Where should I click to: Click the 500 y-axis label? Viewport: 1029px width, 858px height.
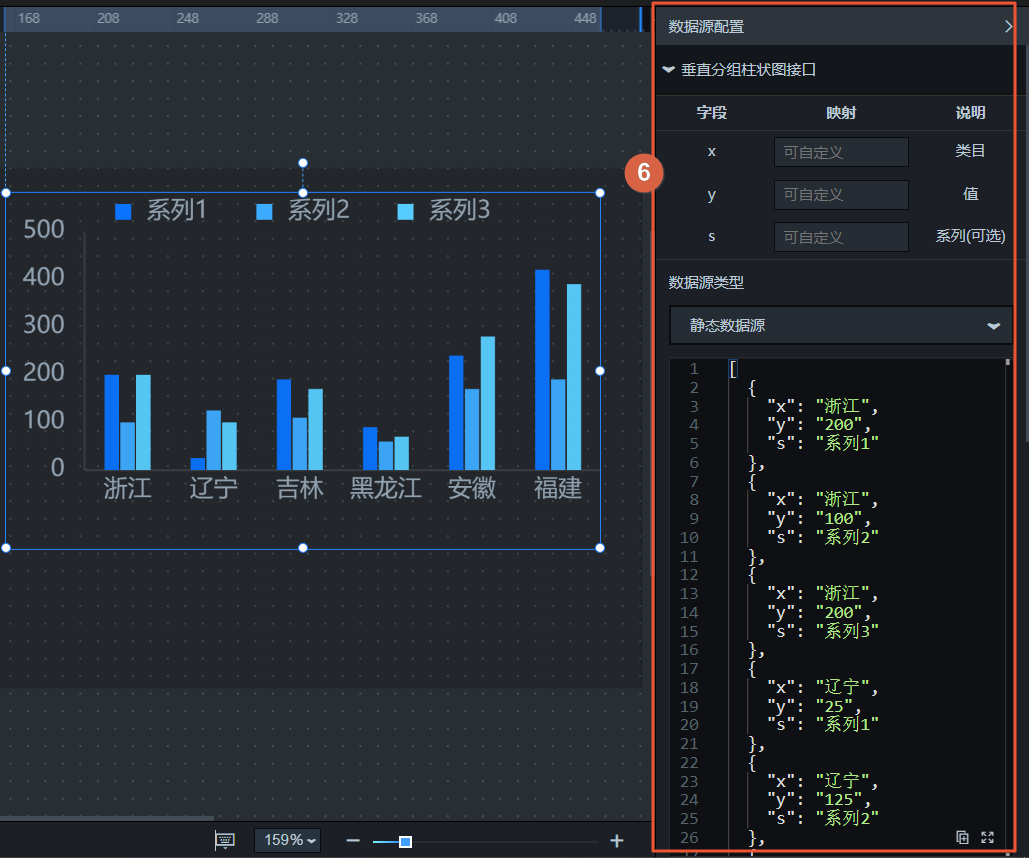coord(44,229)
